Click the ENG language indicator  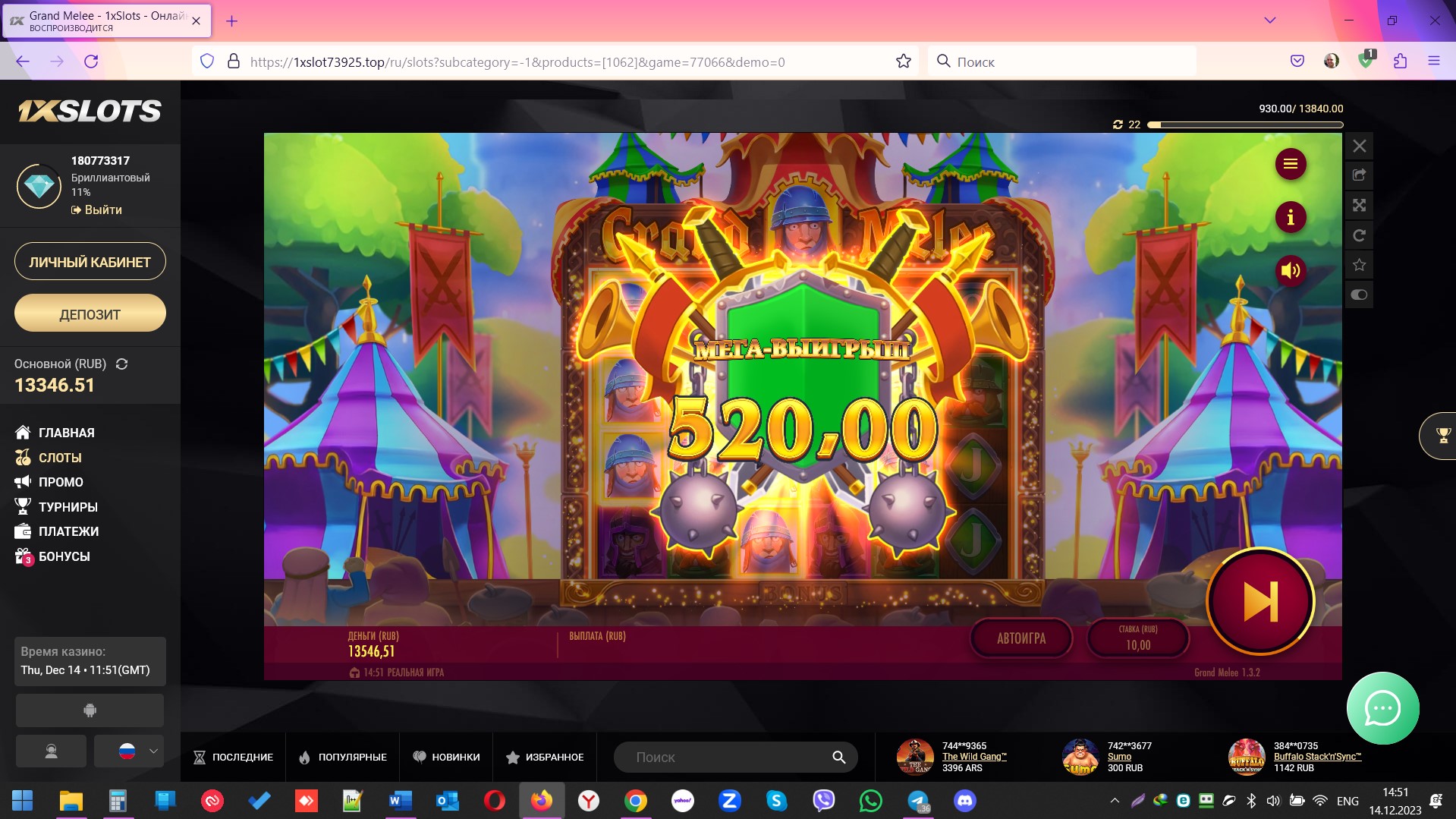tap(1348, 801)
